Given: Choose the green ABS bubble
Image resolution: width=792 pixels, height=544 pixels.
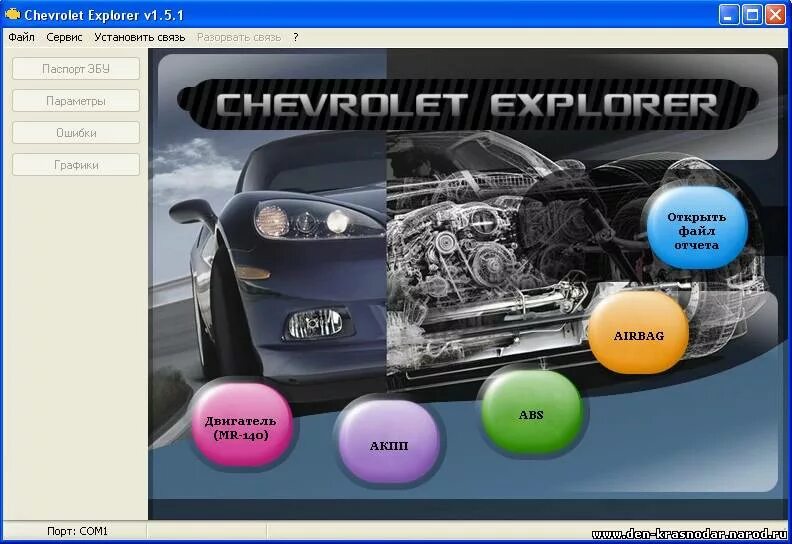Looking at the screenshot, I should [x=531, y=411].
